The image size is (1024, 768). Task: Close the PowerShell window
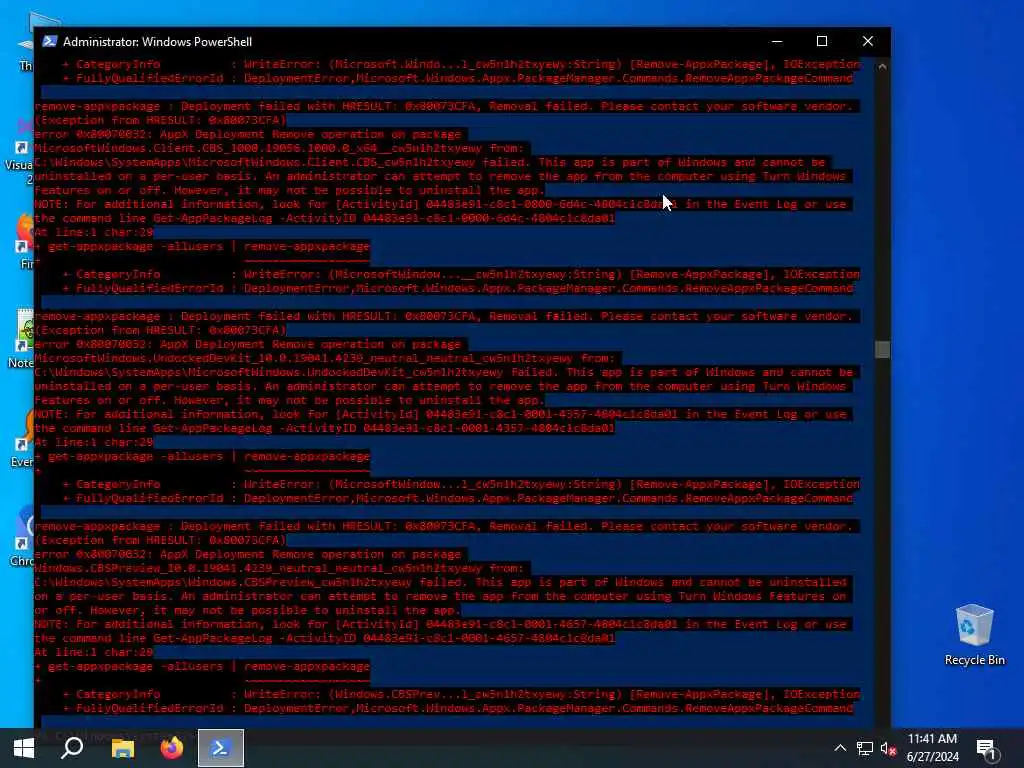(x=868, y=41)
